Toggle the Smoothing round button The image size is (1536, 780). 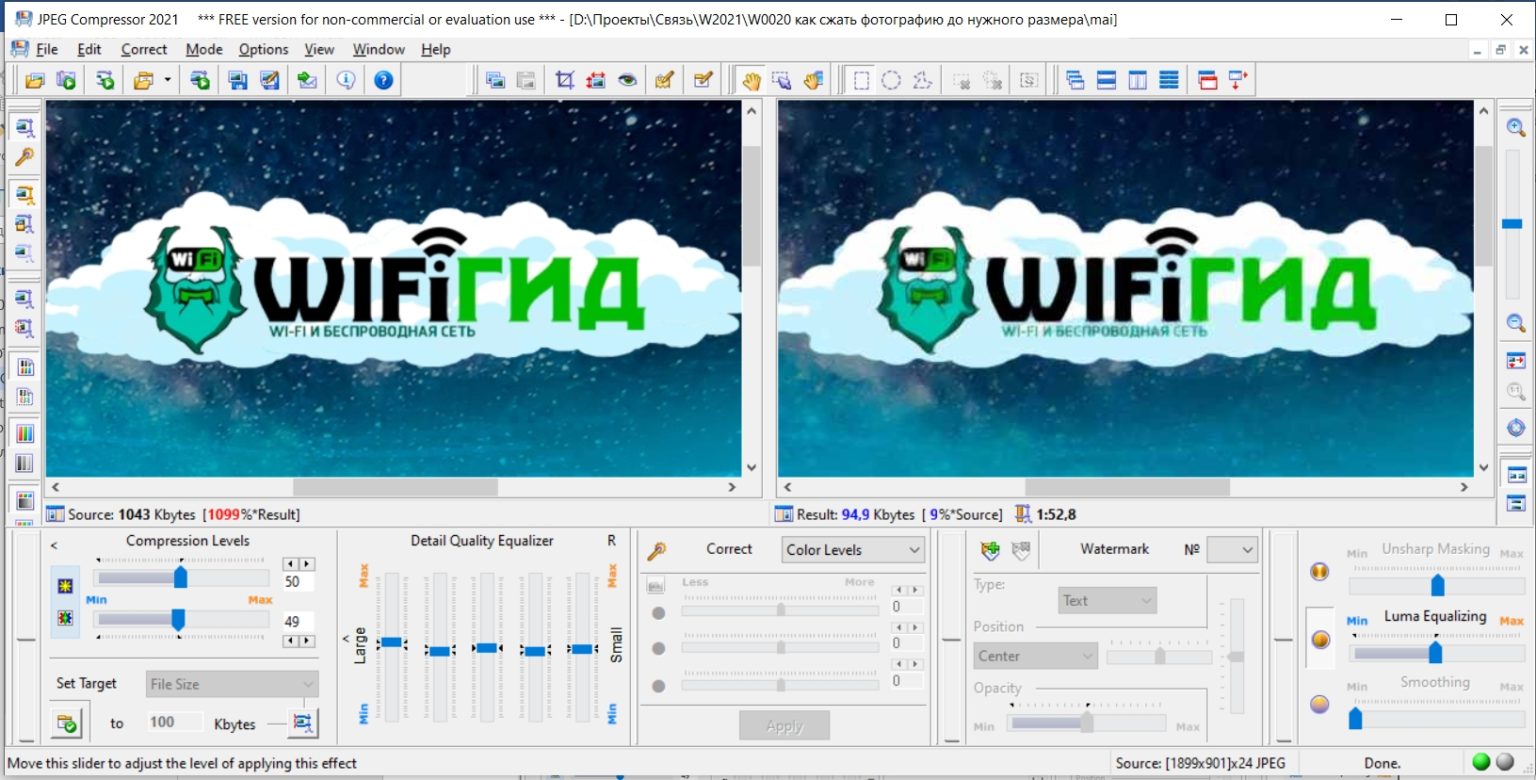(x=1319, y=704)
